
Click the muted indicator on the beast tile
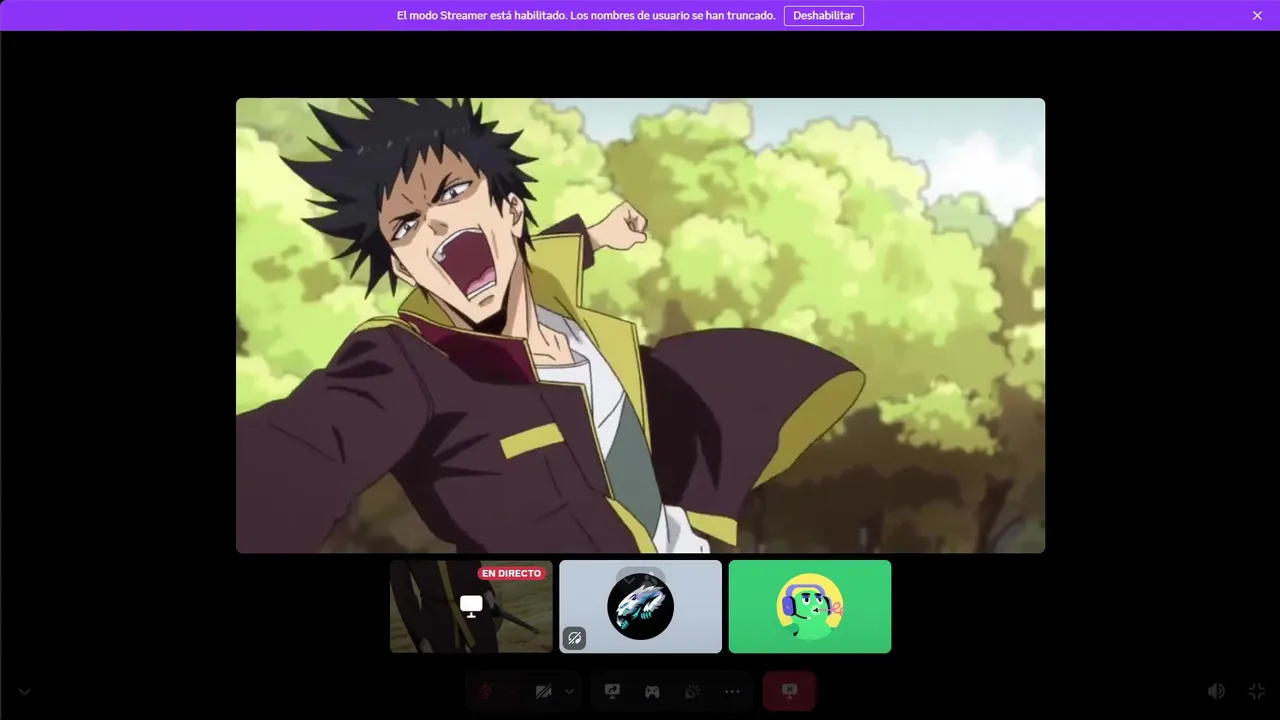[575, 637]
